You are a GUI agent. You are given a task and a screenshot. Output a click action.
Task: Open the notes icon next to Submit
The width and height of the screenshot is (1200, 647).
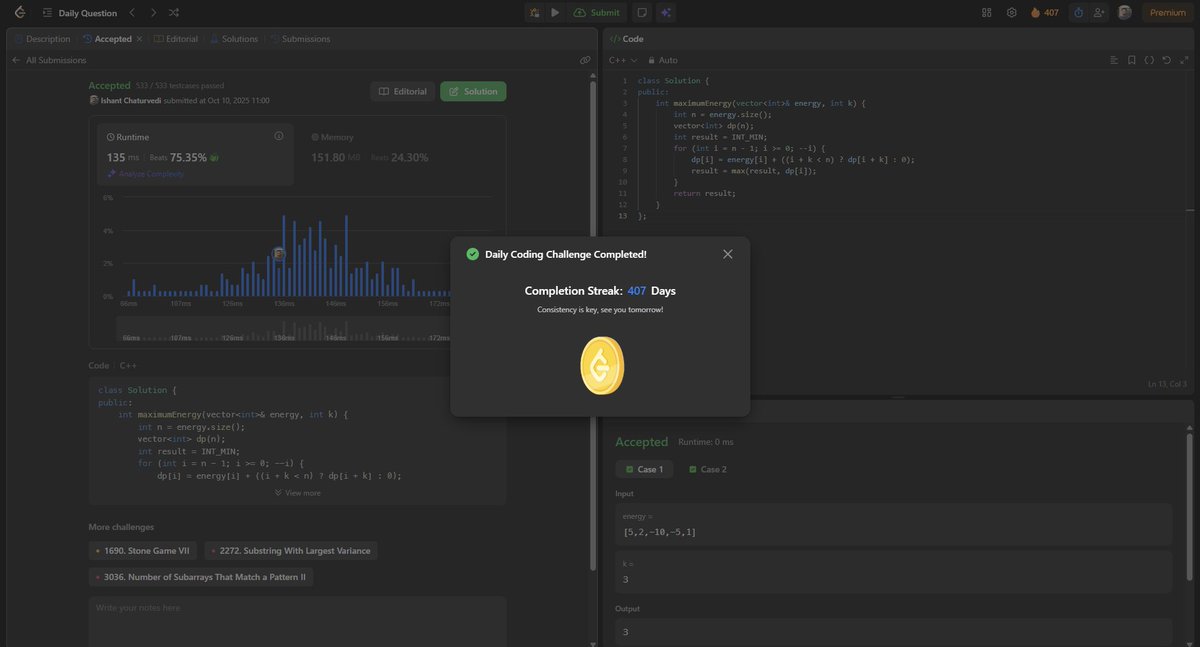[641, 13]
